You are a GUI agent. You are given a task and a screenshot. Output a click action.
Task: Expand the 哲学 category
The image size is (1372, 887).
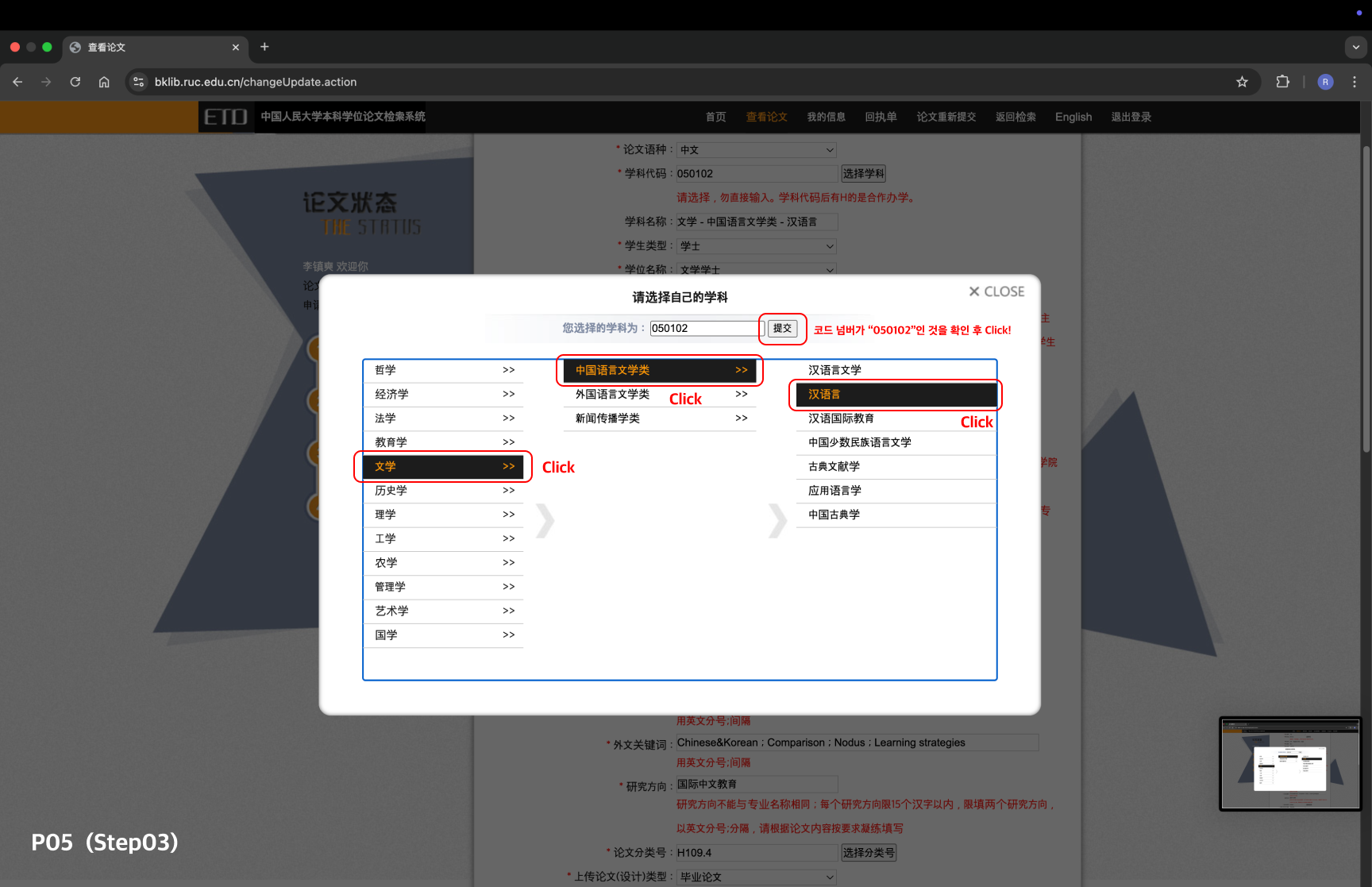[444, 370]
